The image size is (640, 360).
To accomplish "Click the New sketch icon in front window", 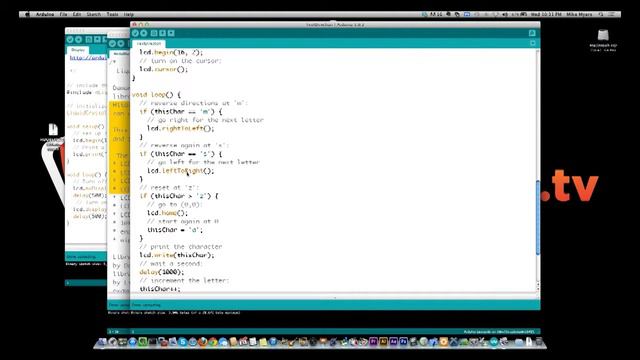I will click(x=154, y=33).
